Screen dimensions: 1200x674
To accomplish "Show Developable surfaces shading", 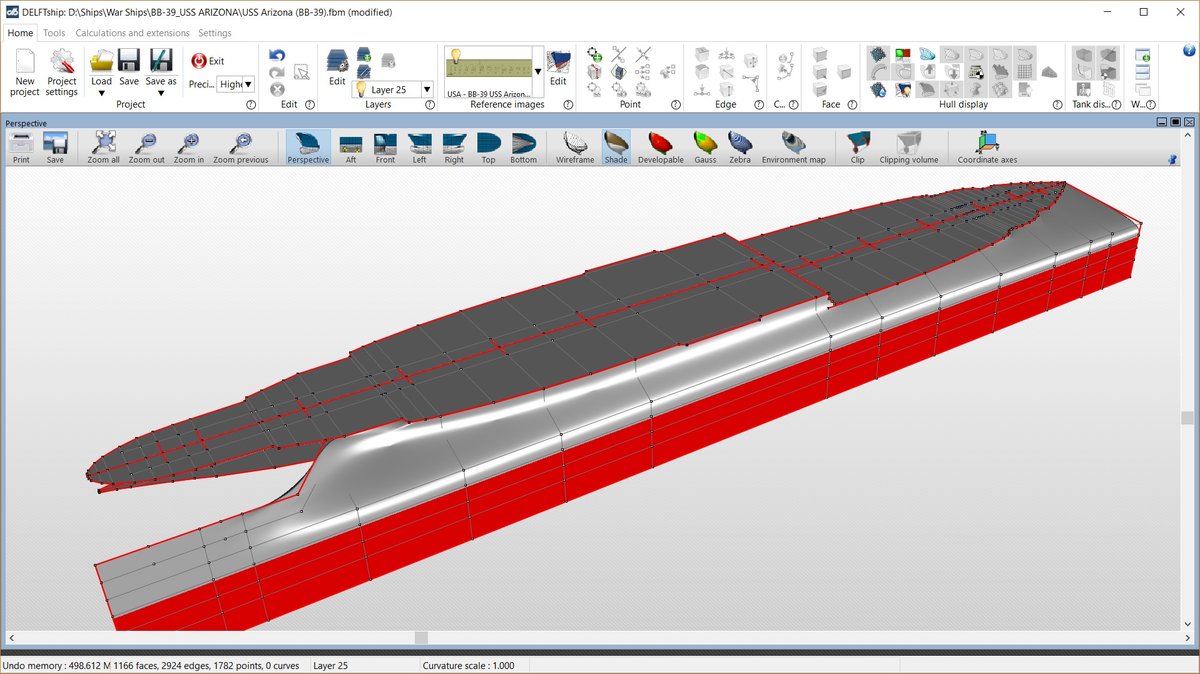I will click(x=660, y=146).
